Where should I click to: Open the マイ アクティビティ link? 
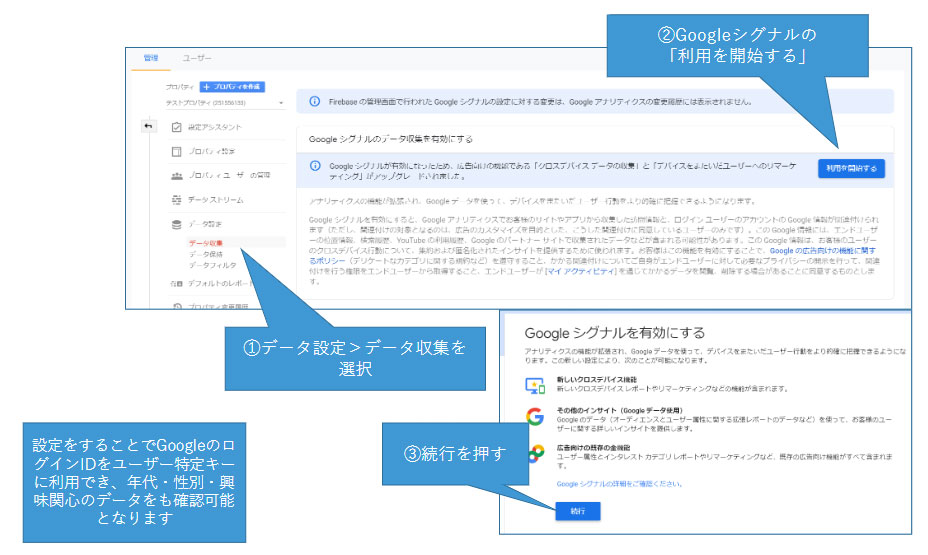pyautogui.click(x=581, y=271)
